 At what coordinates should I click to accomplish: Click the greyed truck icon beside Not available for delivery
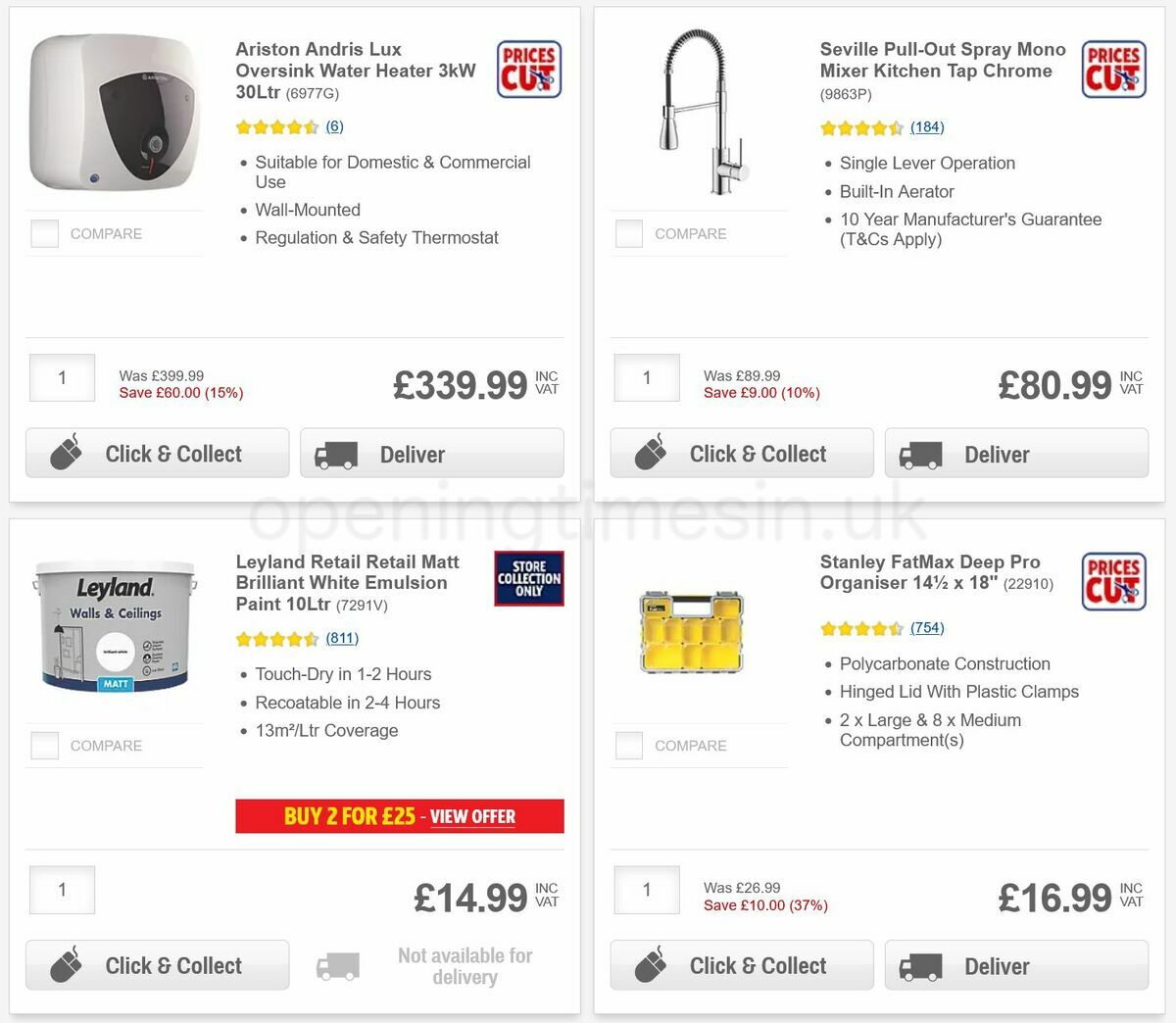click(337, 965)
